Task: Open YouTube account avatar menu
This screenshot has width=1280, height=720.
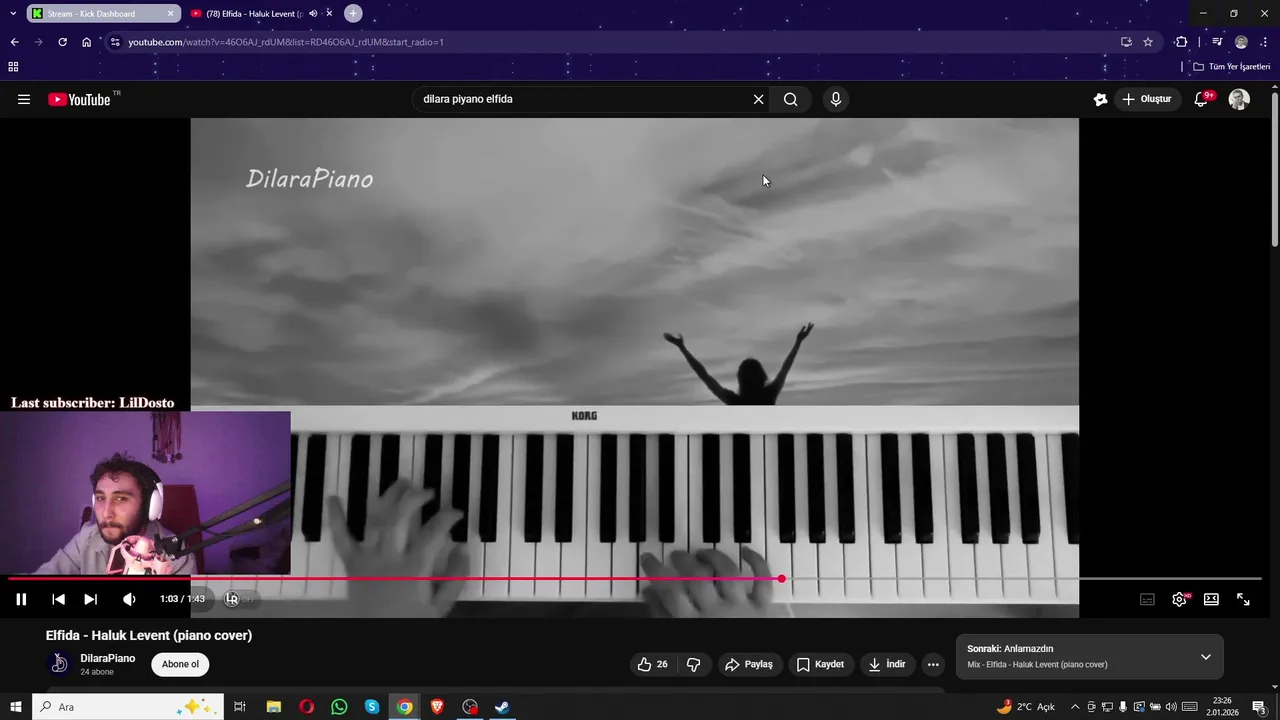Action: [x=1239, y=99]
